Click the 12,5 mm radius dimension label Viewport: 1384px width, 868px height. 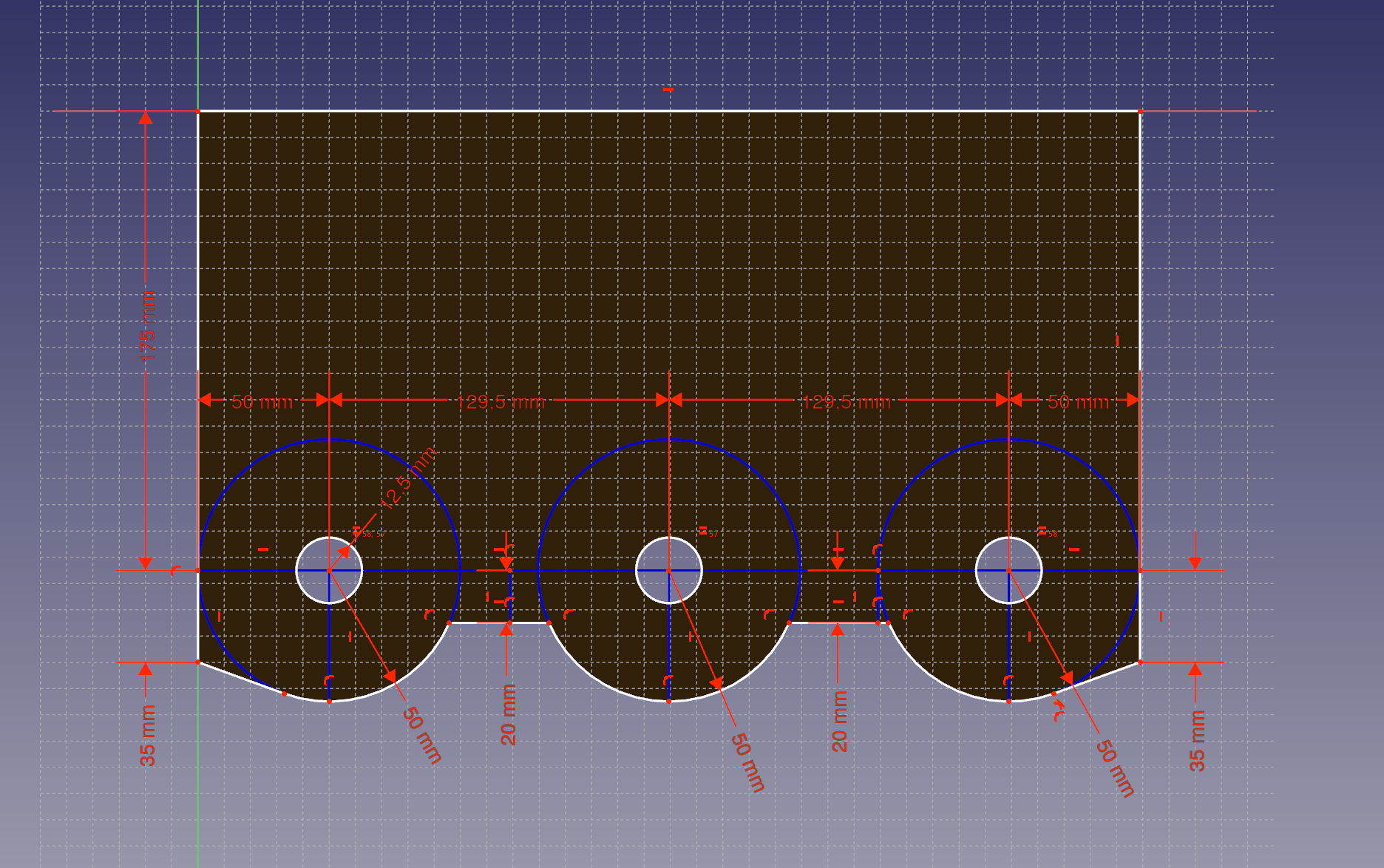coord(408,478)
